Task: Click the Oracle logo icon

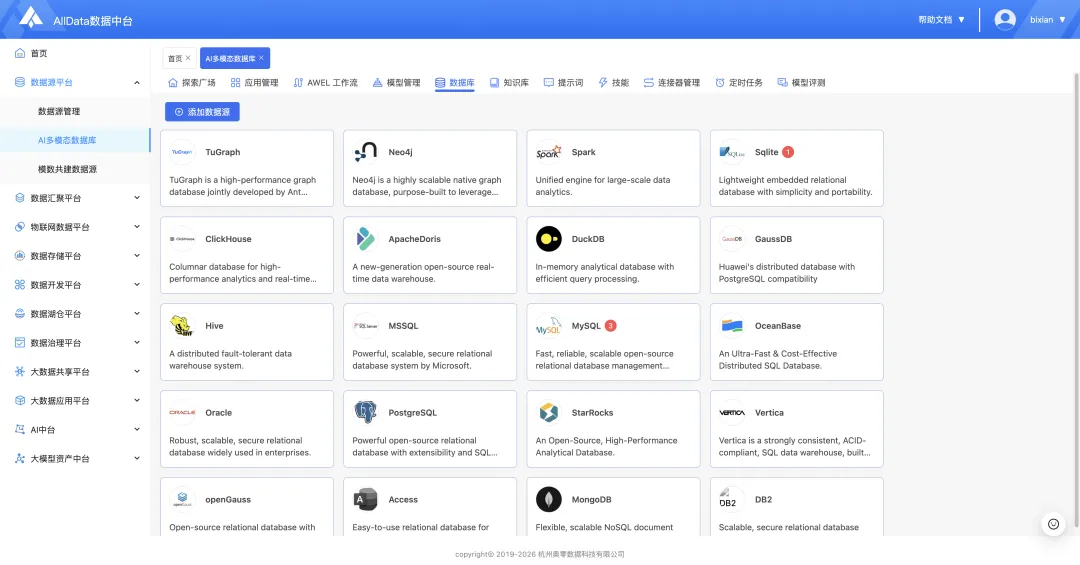Action: click(182, 413)
